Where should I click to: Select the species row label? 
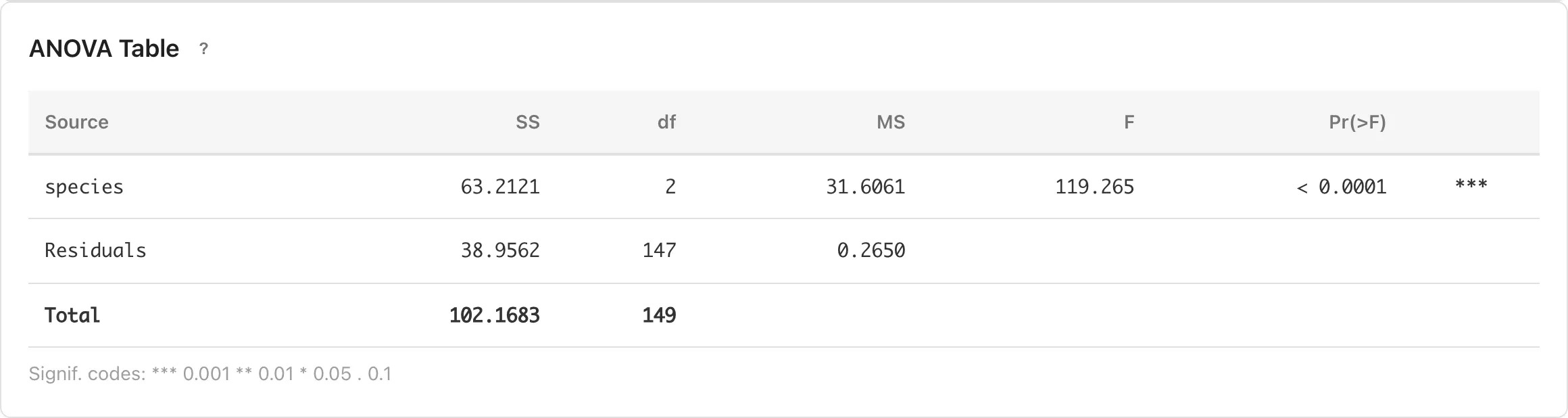coord(84,187)
